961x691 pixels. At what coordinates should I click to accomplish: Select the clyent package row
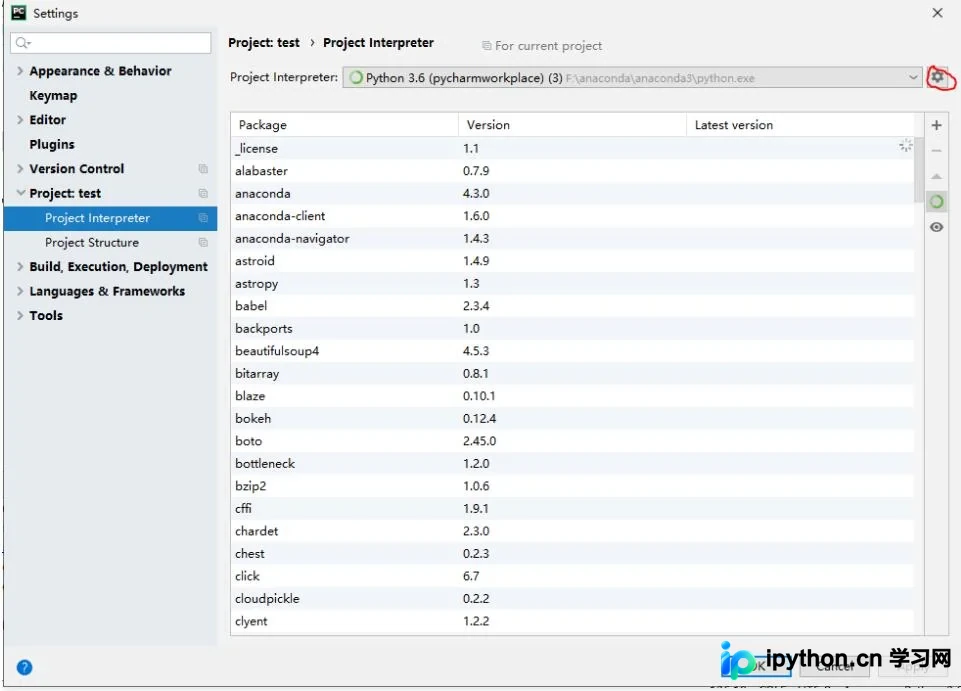point(572,621)
